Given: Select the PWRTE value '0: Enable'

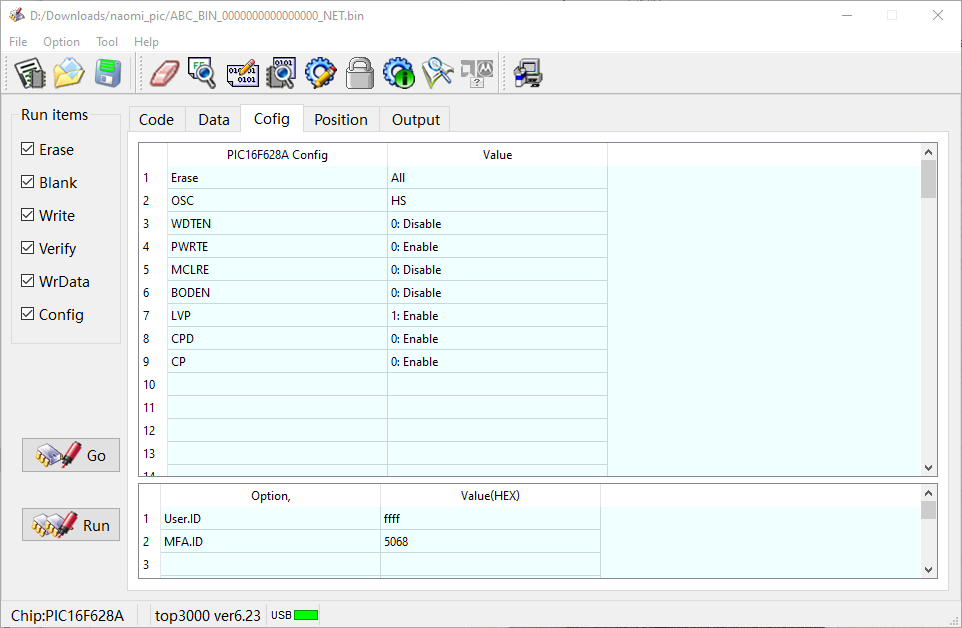Looking at the screenshot, I should [497, 247].
